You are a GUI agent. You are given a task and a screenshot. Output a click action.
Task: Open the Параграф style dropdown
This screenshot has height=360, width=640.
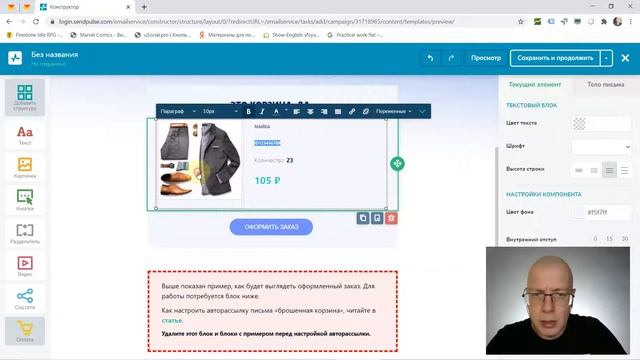[x=178, y=111]
